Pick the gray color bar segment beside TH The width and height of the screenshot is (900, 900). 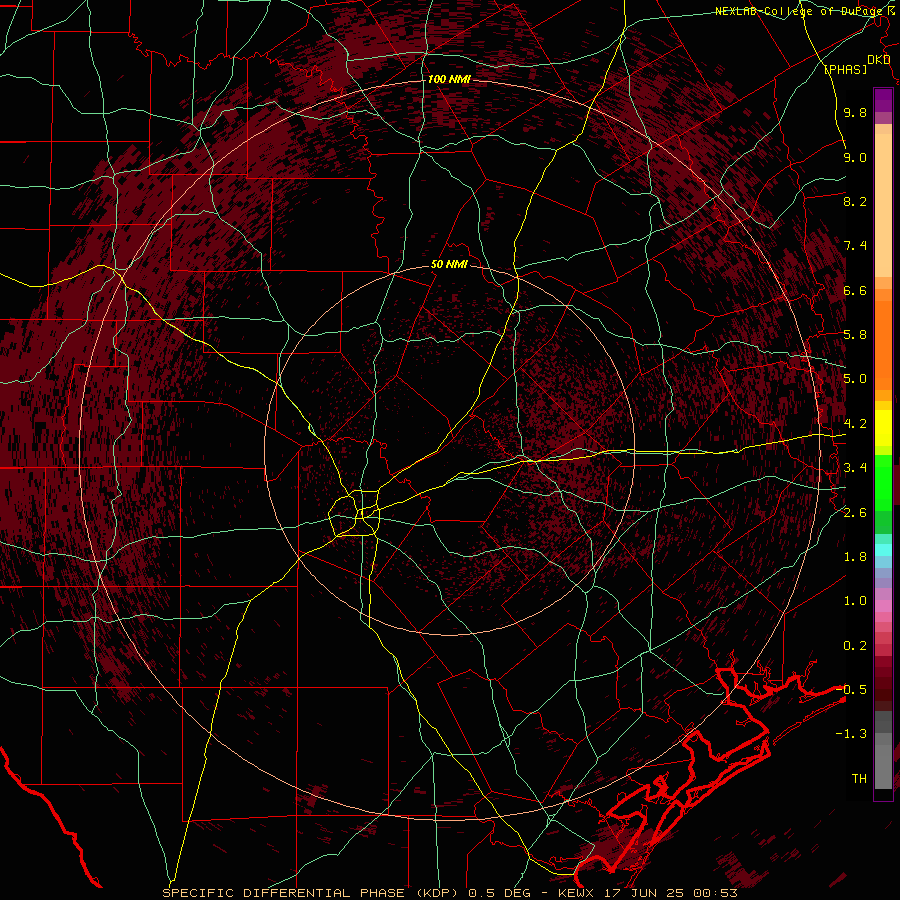click(x=883, y=769)
